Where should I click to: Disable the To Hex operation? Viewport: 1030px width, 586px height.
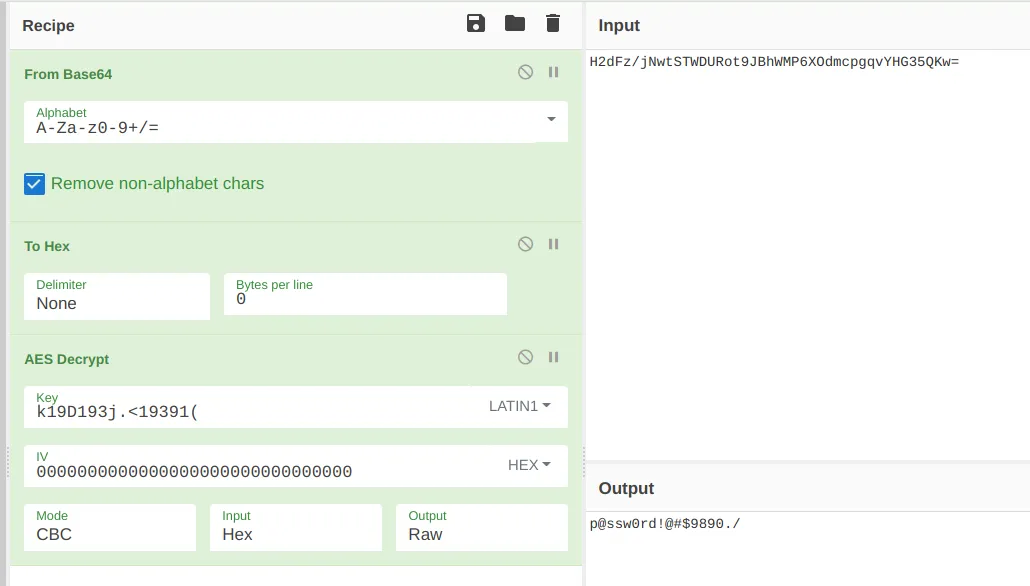[x=526, y=244]
